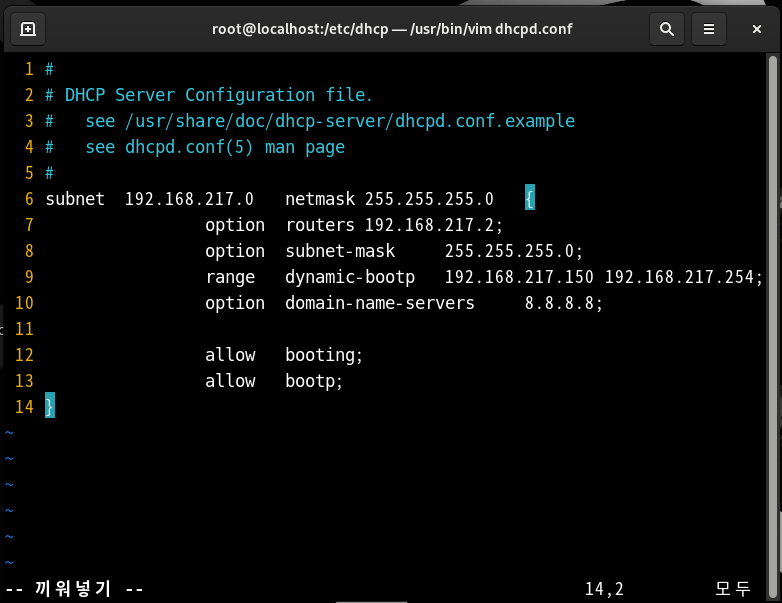Open the hamburger menu
782x603 pixels.
(709, 29)
